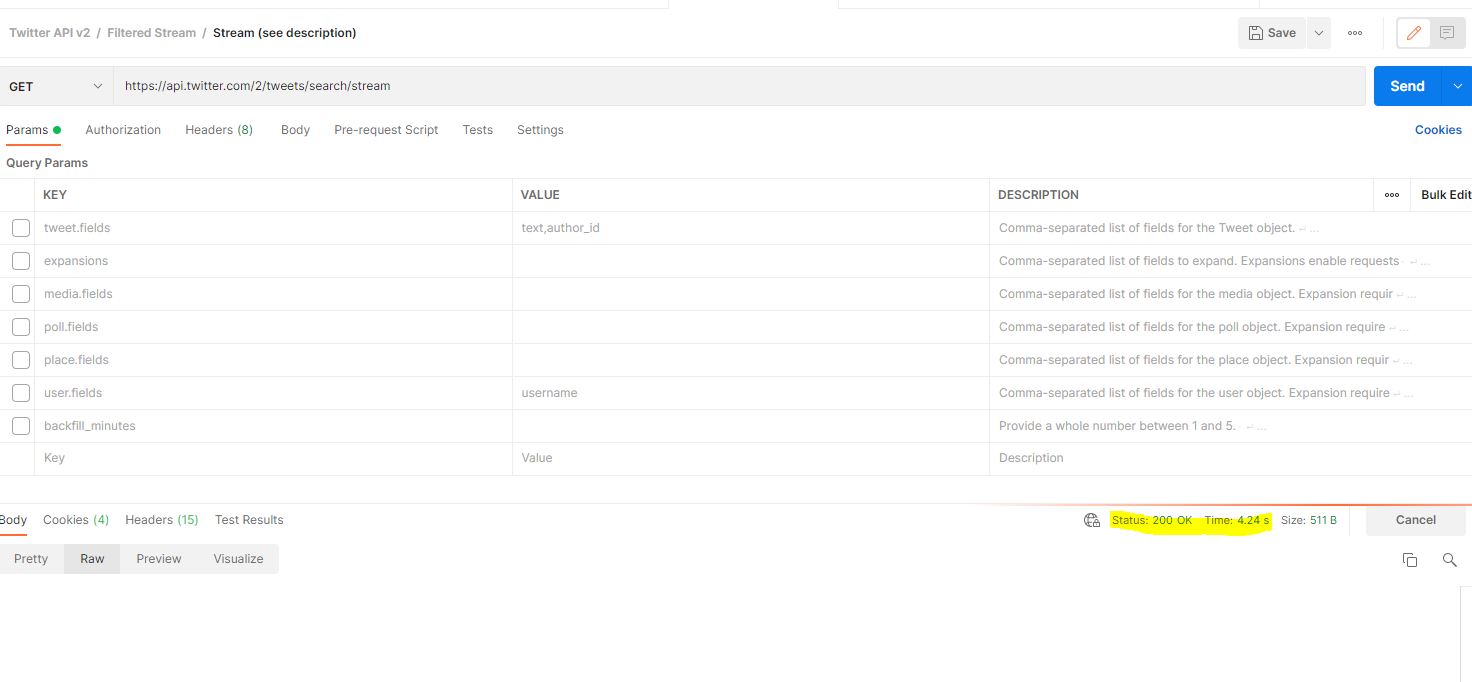This screenshot has width=1472, height=682.
Task: Open the Tests tab
Action: pos(478,130)
